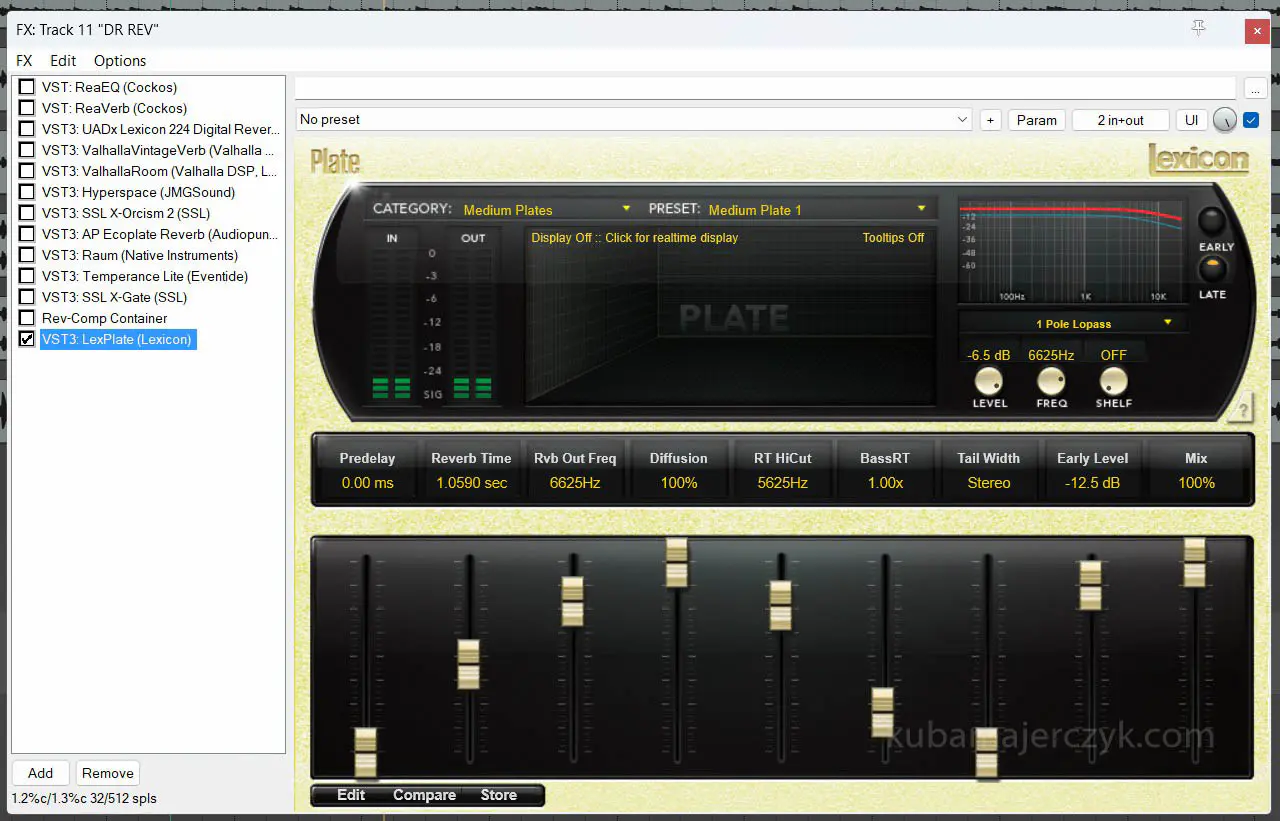
Task: Open the Options menu
Action: (120, 61)
